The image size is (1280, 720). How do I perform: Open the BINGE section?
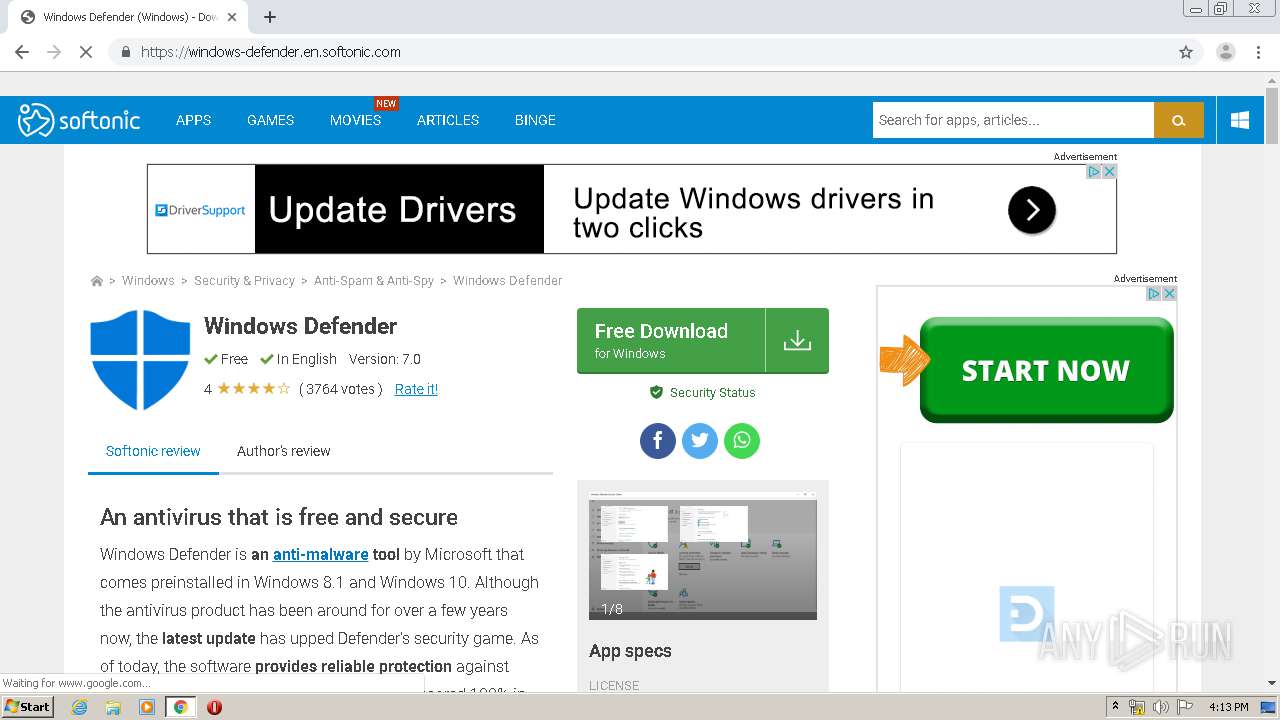coord(535,120)
